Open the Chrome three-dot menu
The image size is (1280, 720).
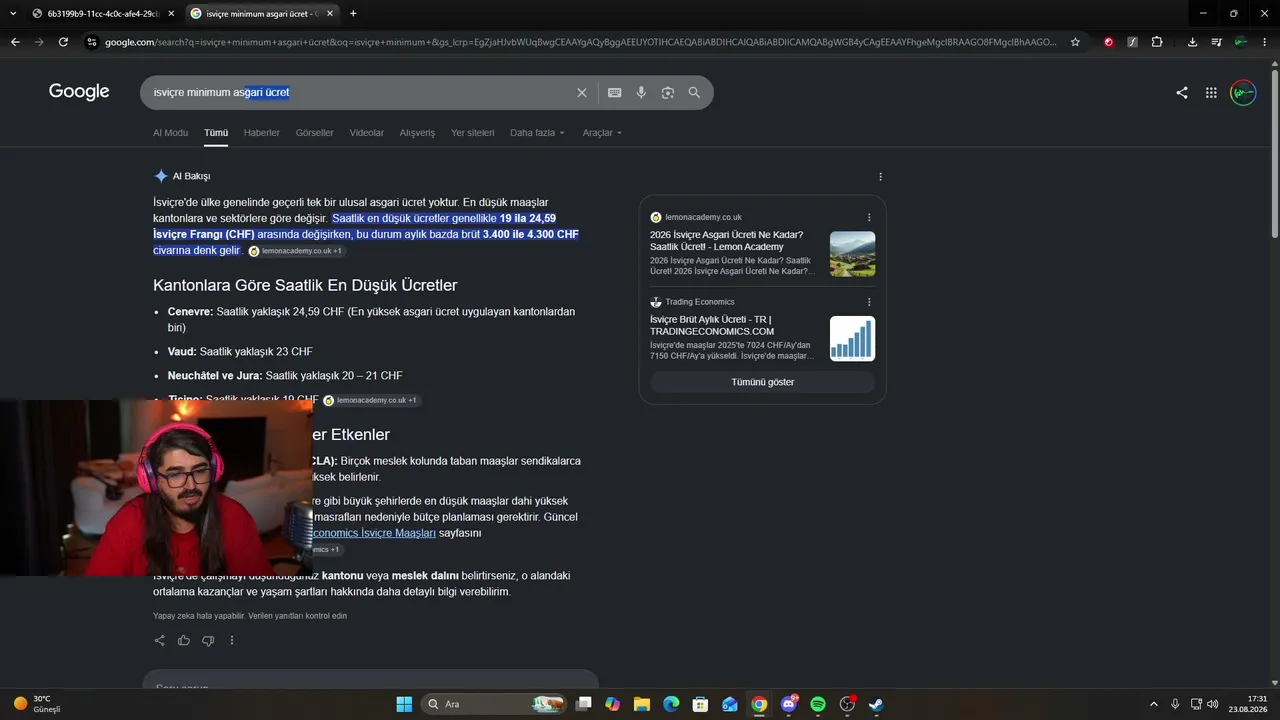click(1265, 42)
